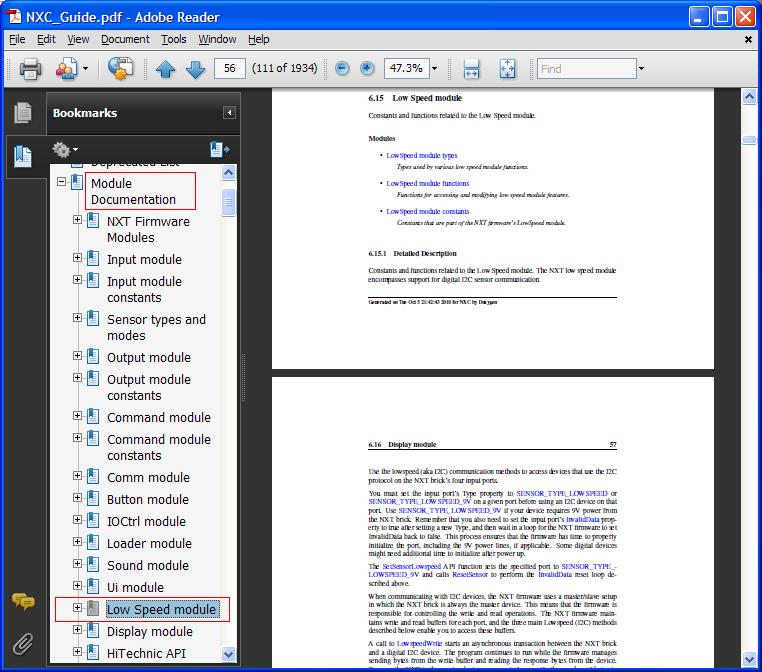Click the fit one full page icon

[x=507, y=69]
